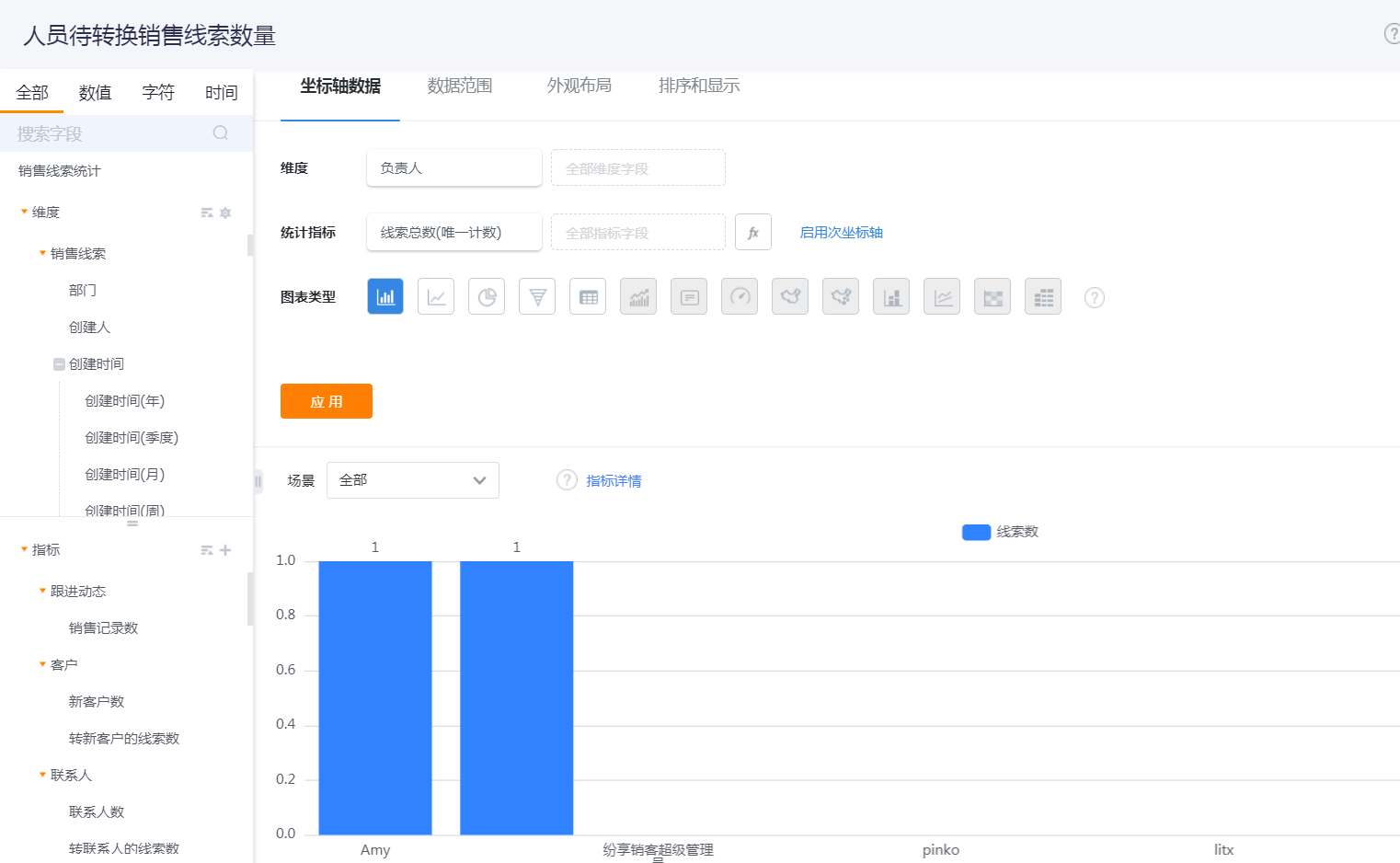Select the line chart type icon
Screen dimensions: 1400x863
(x=436, y=296)
